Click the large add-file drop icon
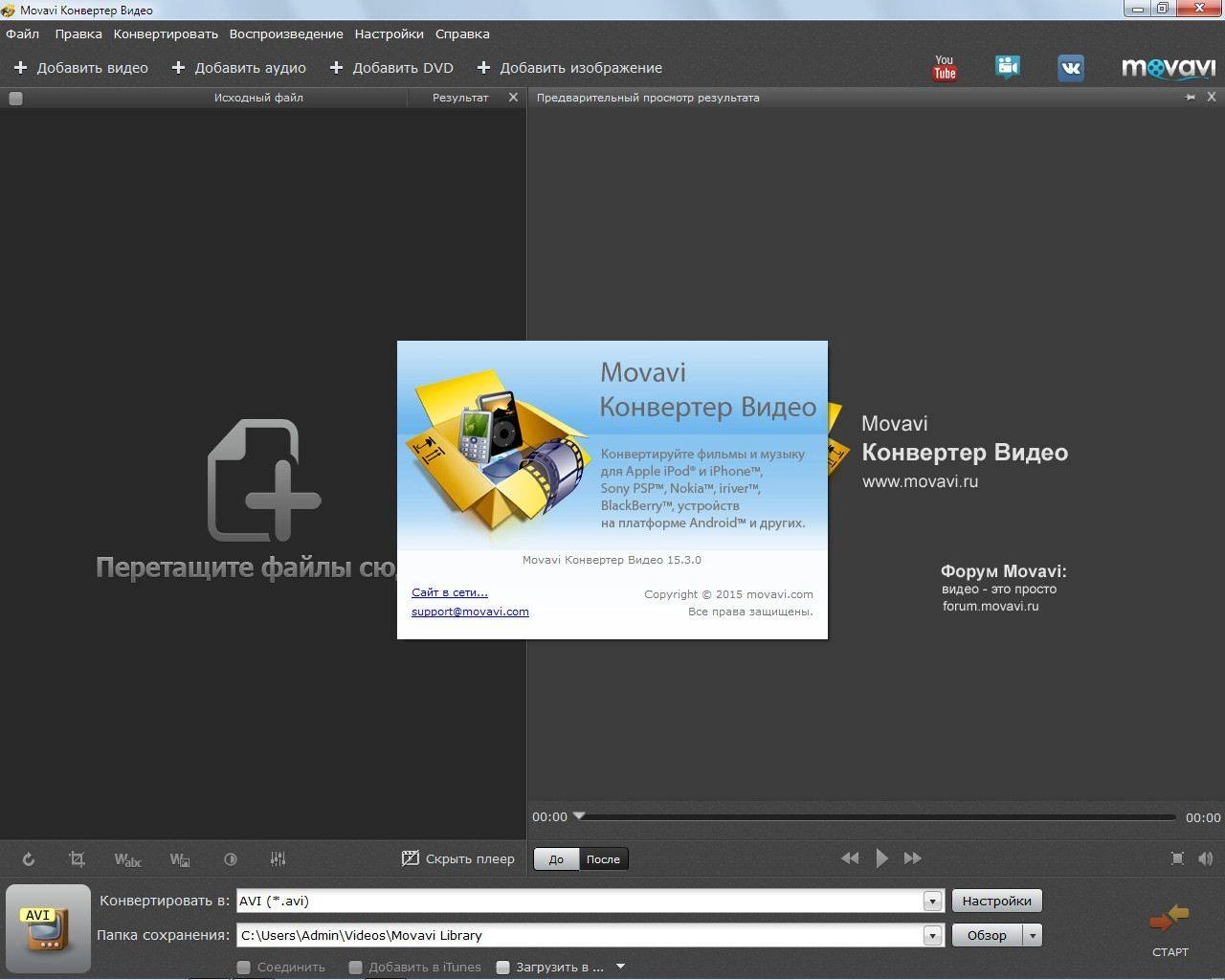 click(264, 479)
